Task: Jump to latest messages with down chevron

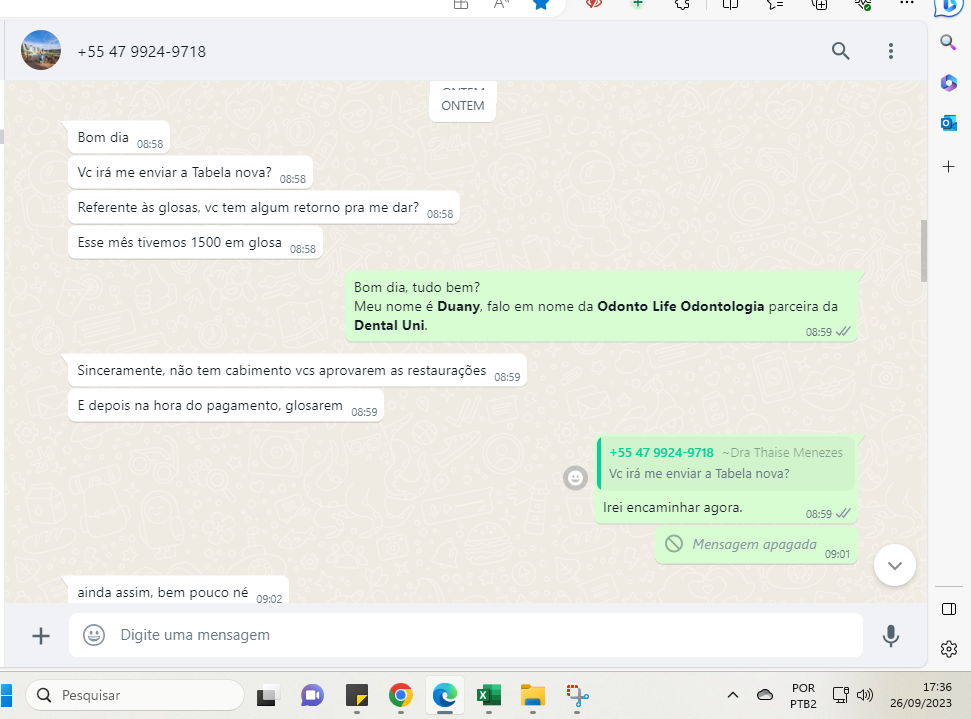Action: tap(894, 565)
